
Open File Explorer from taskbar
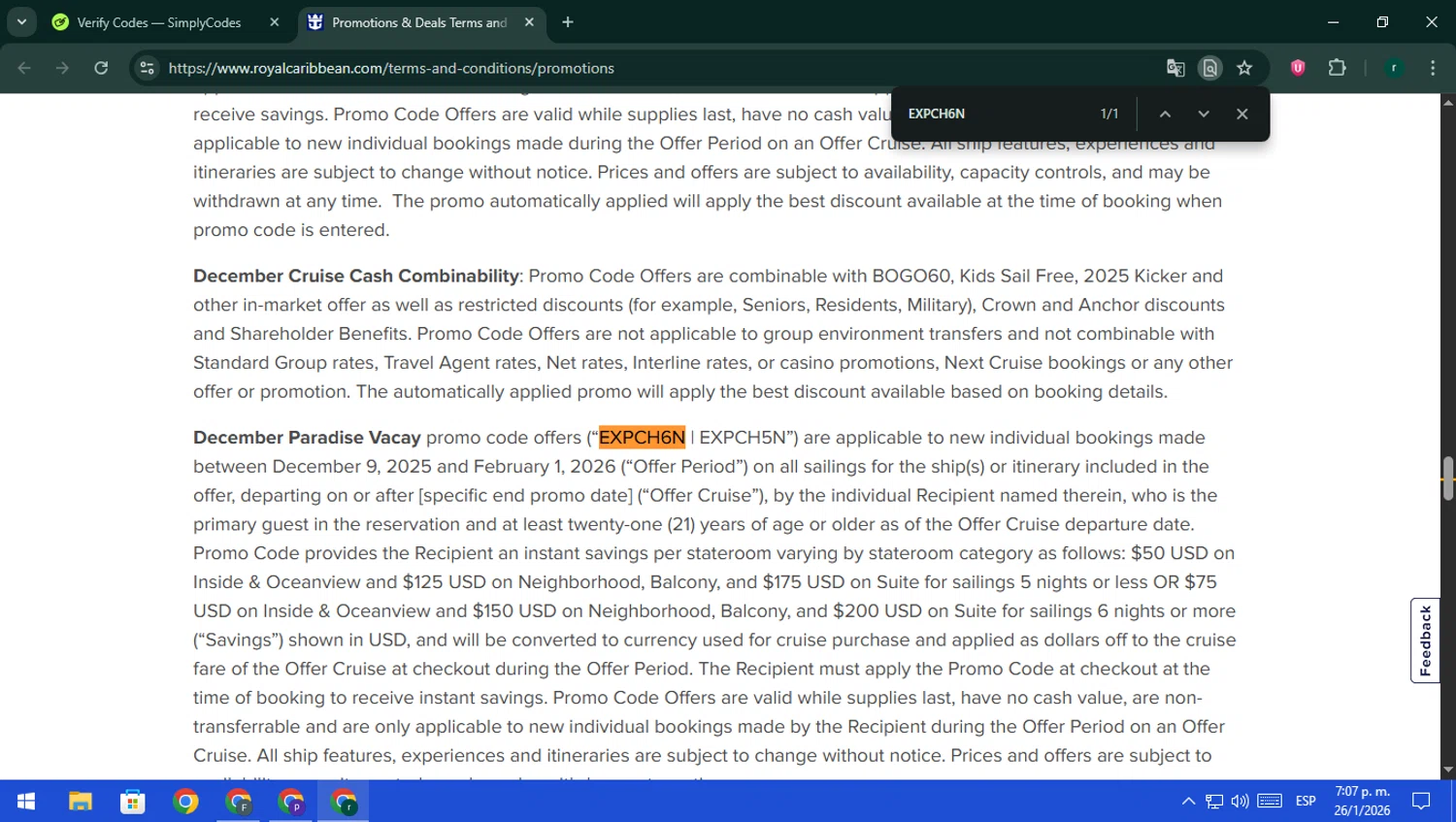[80, 802]
